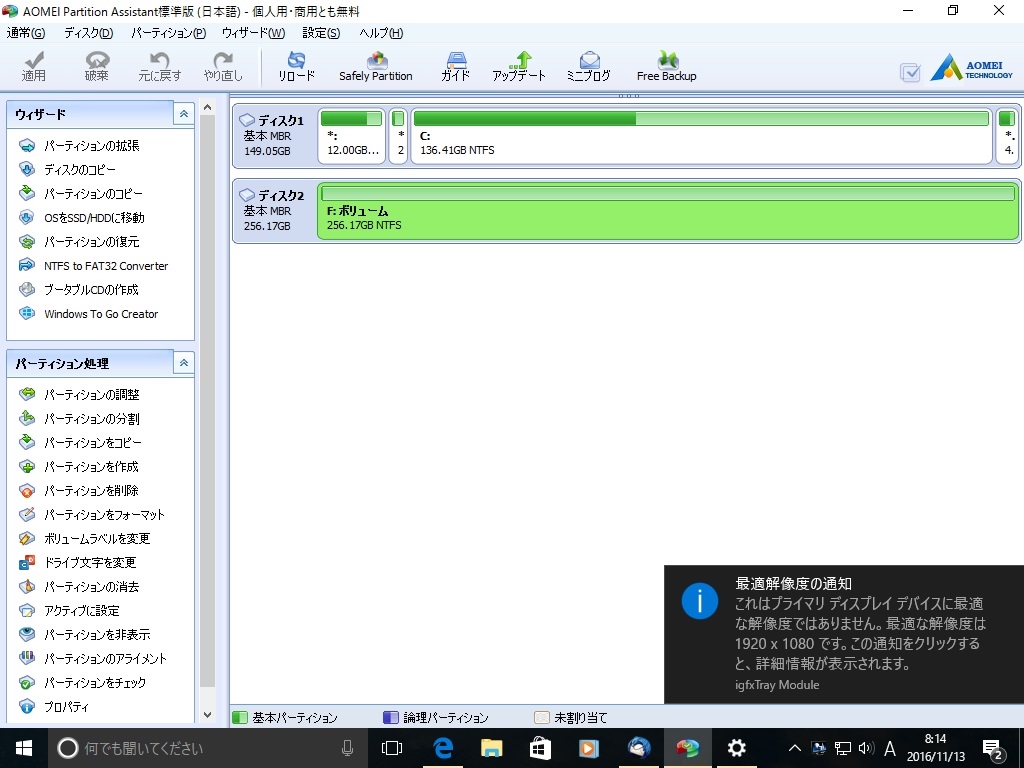Choose パーティションのアライメント operation

click(93, 659)
